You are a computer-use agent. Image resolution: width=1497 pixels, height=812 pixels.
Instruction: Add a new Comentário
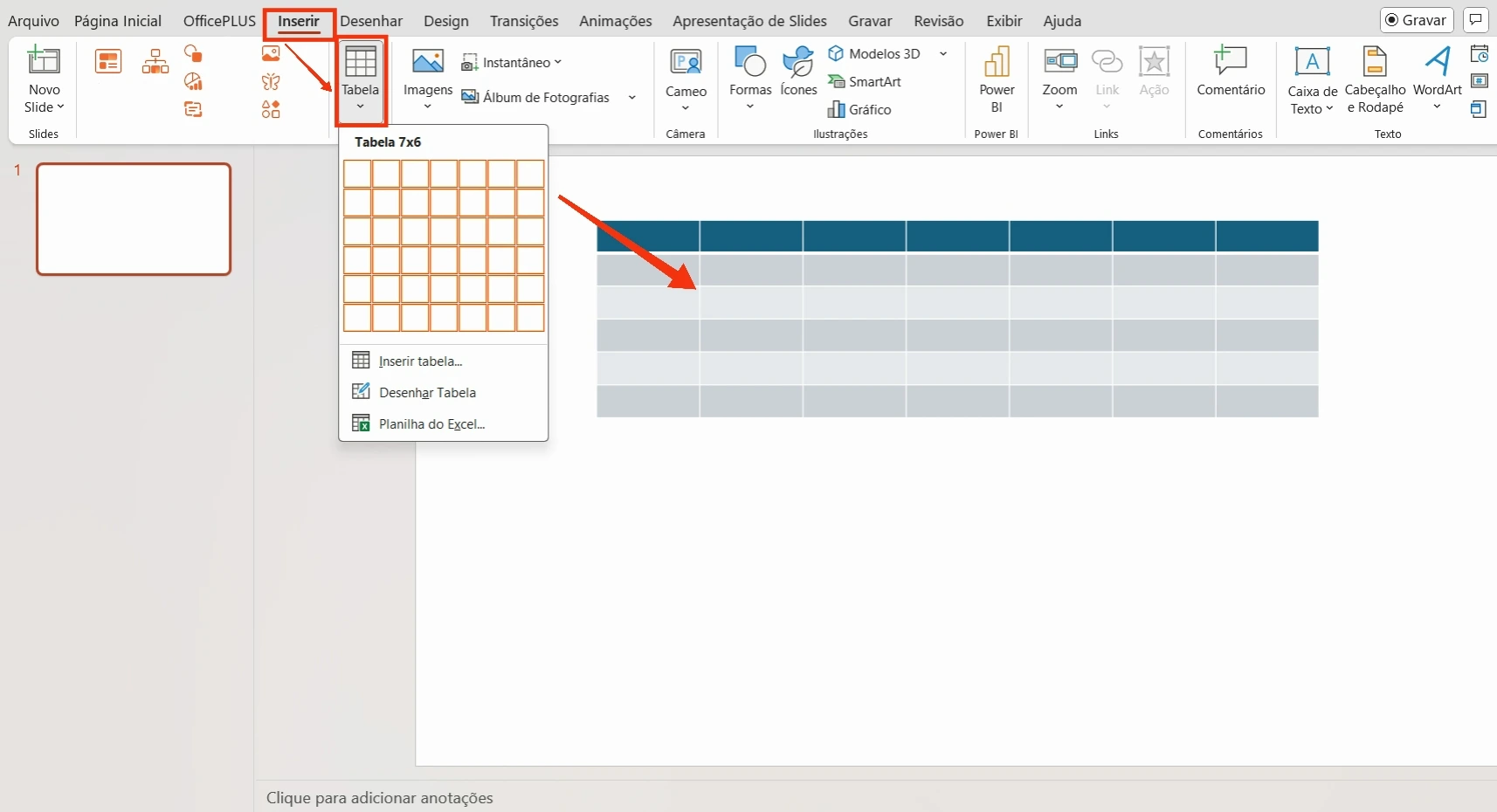(x=1231, y=72)
